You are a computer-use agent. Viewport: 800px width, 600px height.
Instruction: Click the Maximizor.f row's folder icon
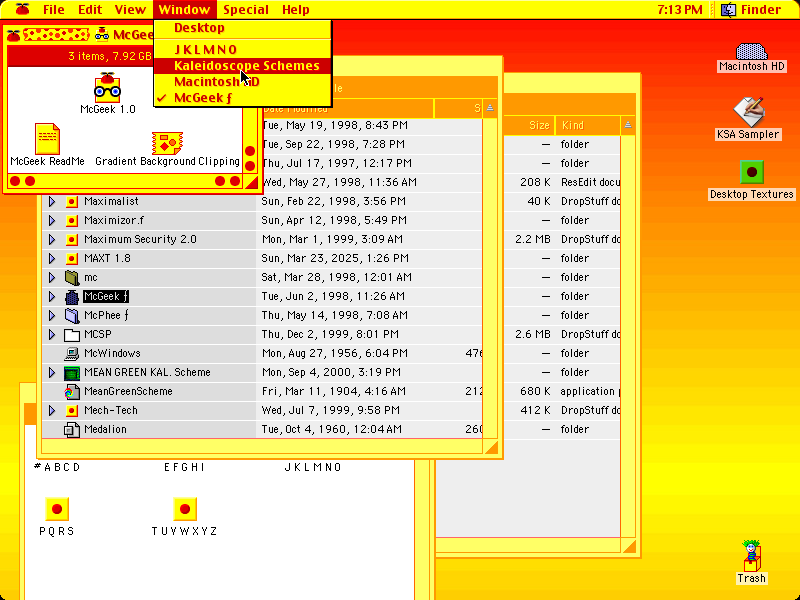tap(72, 220)
